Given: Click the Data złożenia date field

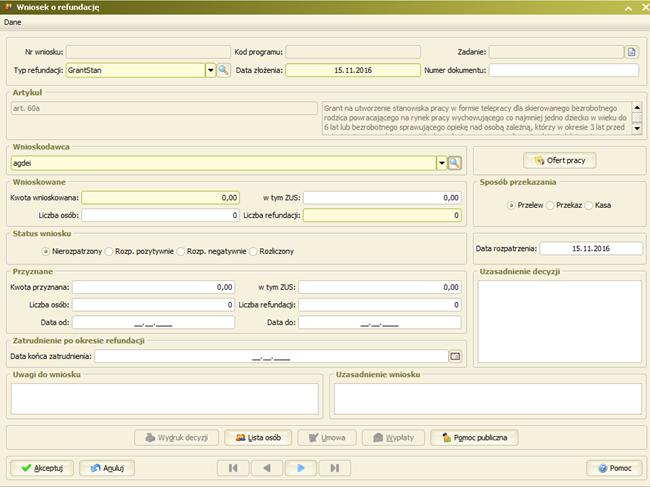Looking at the screenshot, I should (353, 70).
